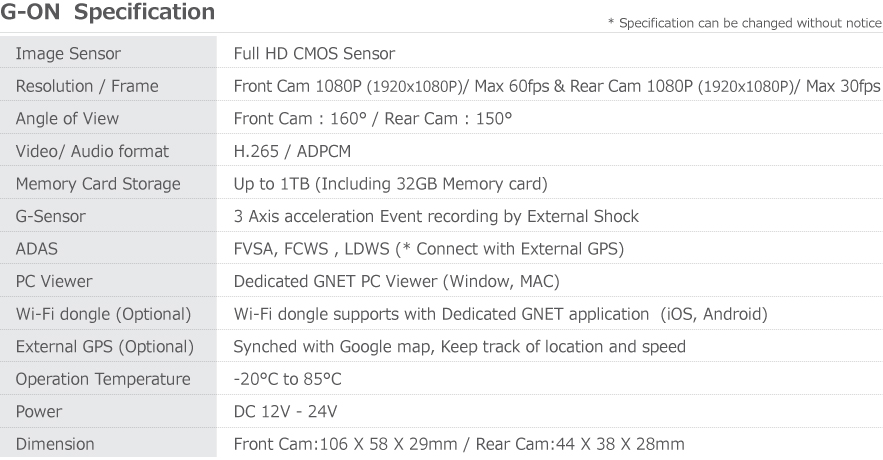The height and width of the screenshot is (460, 883).
Task: Click the G-ON Specification heading
Action: point(108,12)
